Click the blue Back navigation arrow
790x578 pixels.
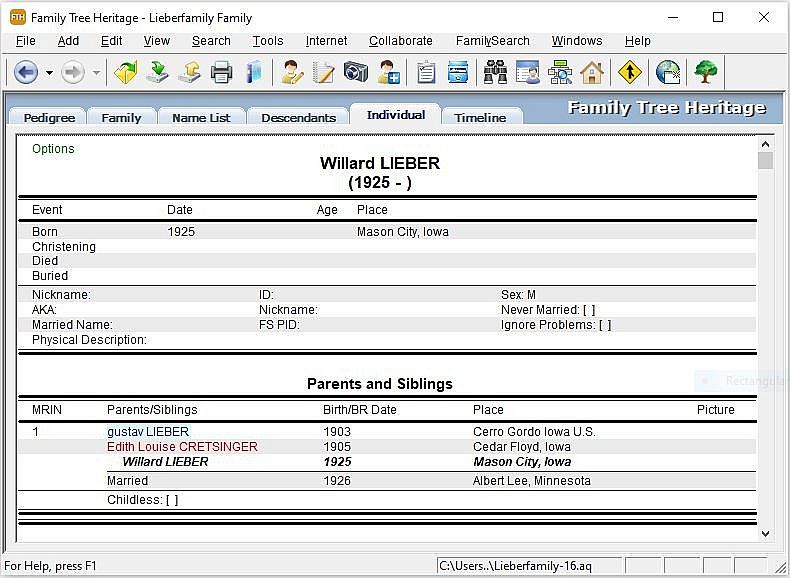(25, 72)
